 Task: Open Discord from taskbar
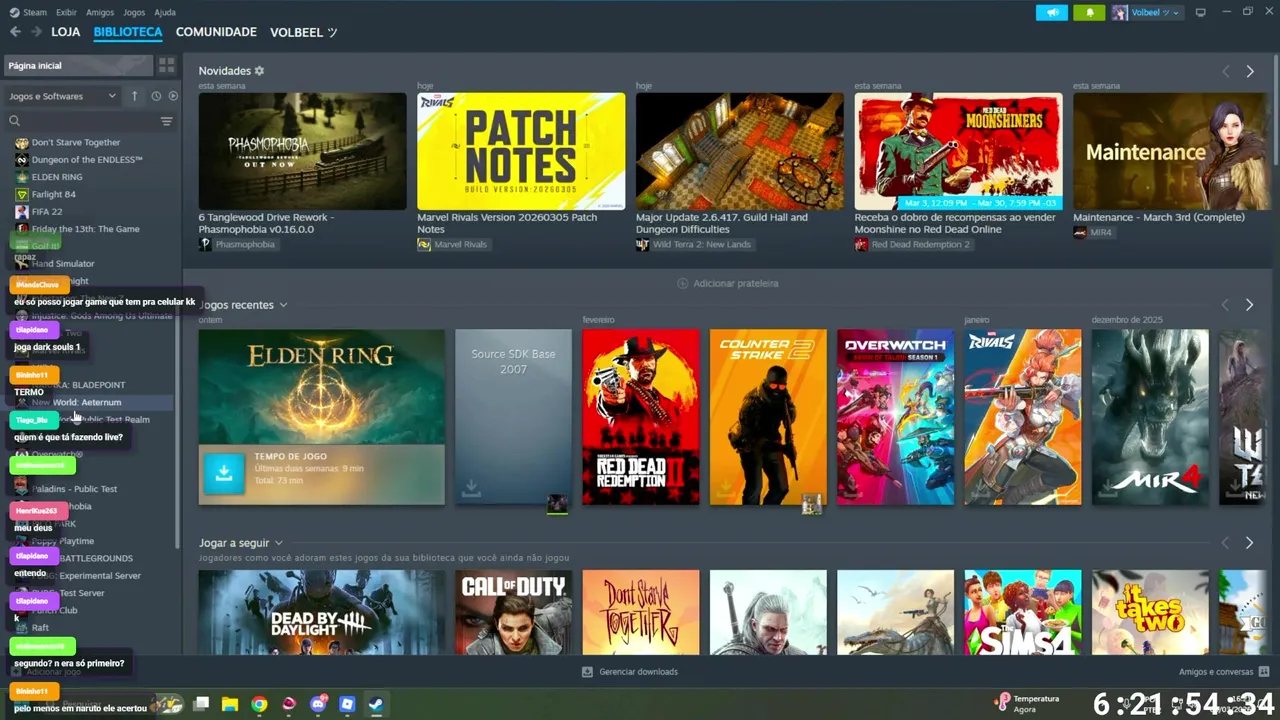pyautogui.click(x=318, y=704)
